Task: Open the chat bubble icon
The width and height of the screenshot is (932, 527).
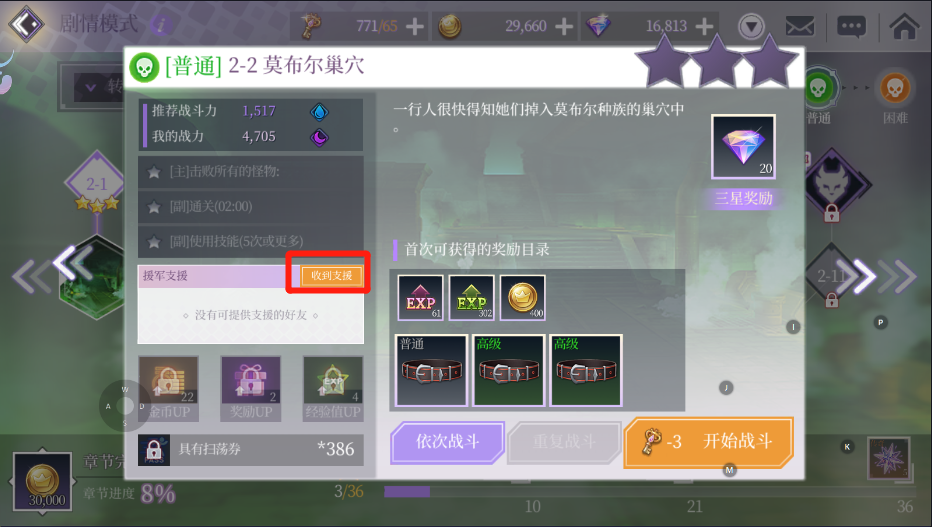Action: click(851, 27)
